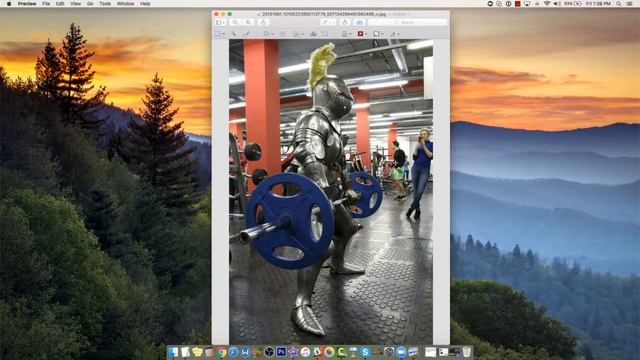
Task: Click the knight gym photo in Preview
Action: click(x=331, y=192)
